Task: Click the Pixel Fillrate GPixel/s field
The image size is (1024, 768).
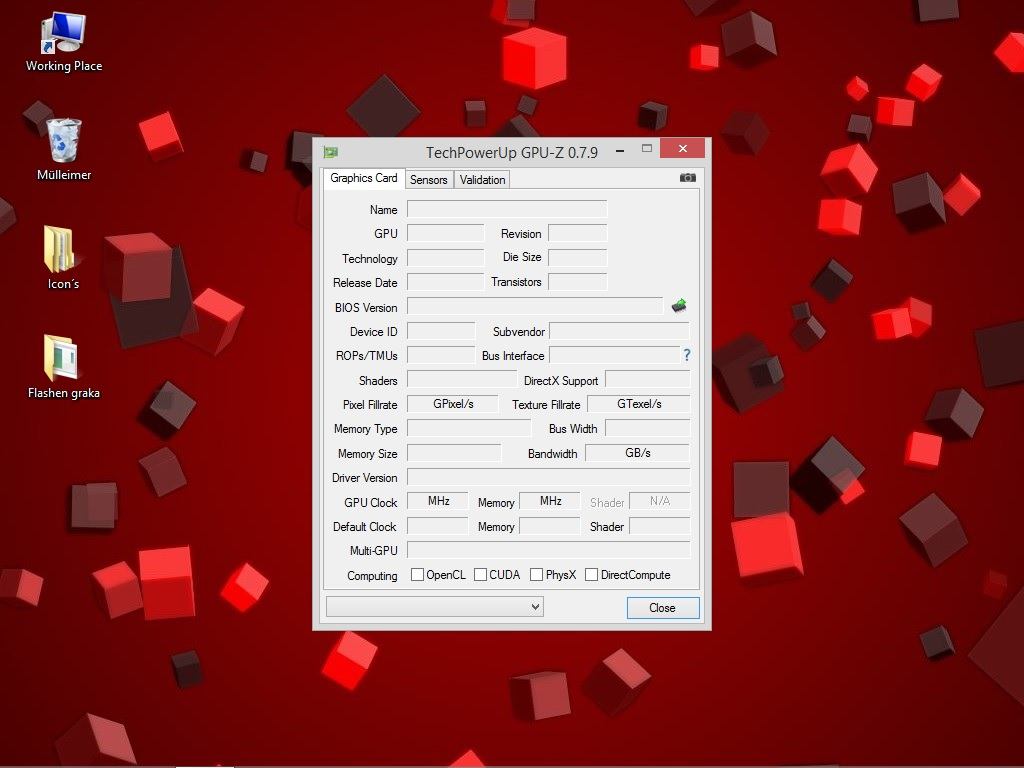Action: pos(453,404)
